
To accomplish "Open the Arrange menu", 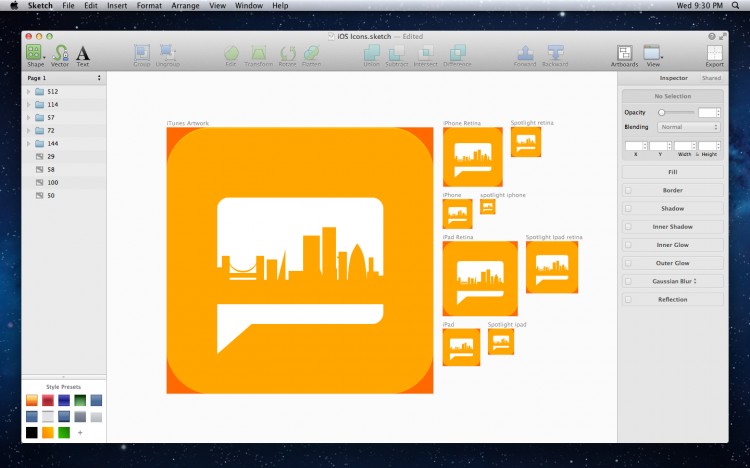I will tap(185, 6).
